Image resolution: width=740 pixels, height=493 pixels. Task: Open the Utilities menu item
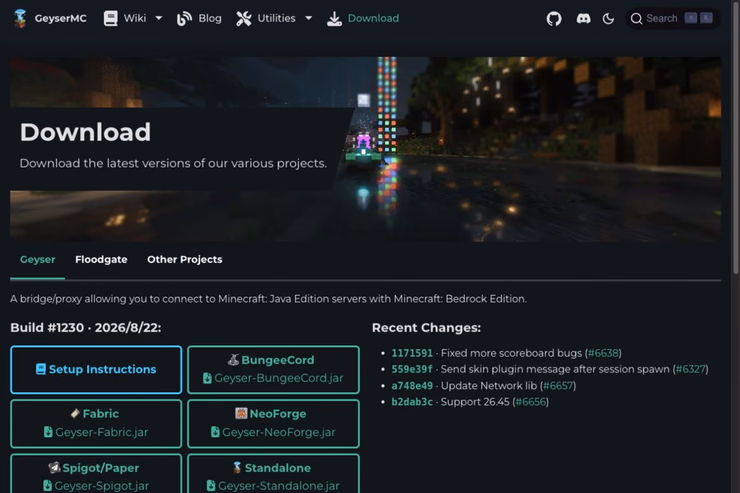pyautogui.click(x=277, y=18)
